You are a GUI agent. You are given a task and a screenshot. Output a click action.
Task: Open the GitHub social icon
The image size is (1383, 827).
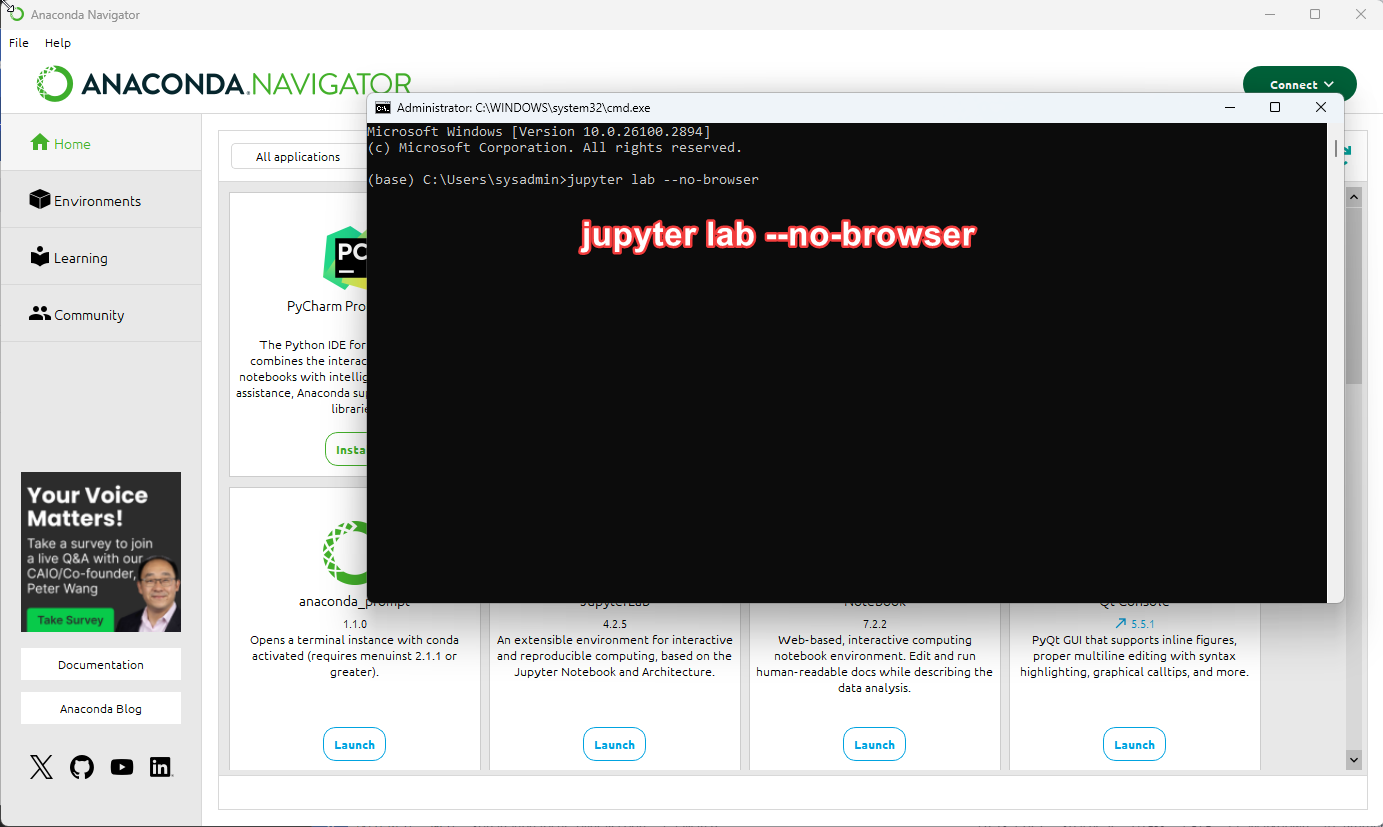tap(82, 767)
